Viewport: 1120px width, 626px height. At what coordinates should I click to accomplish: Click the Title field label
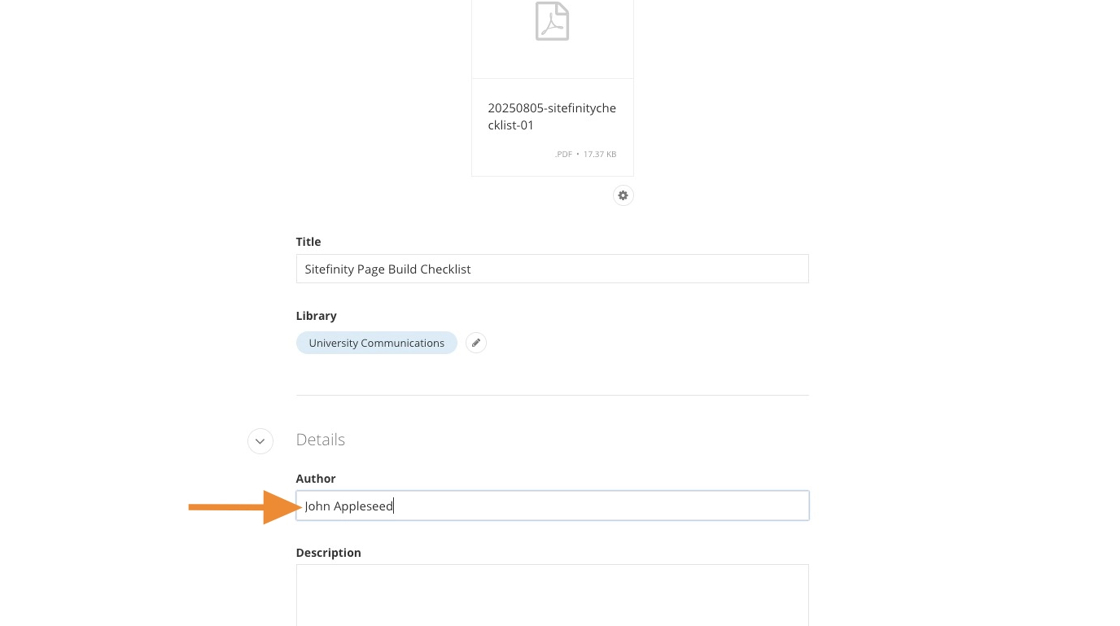pyautogui.click(x=308, y=242)
